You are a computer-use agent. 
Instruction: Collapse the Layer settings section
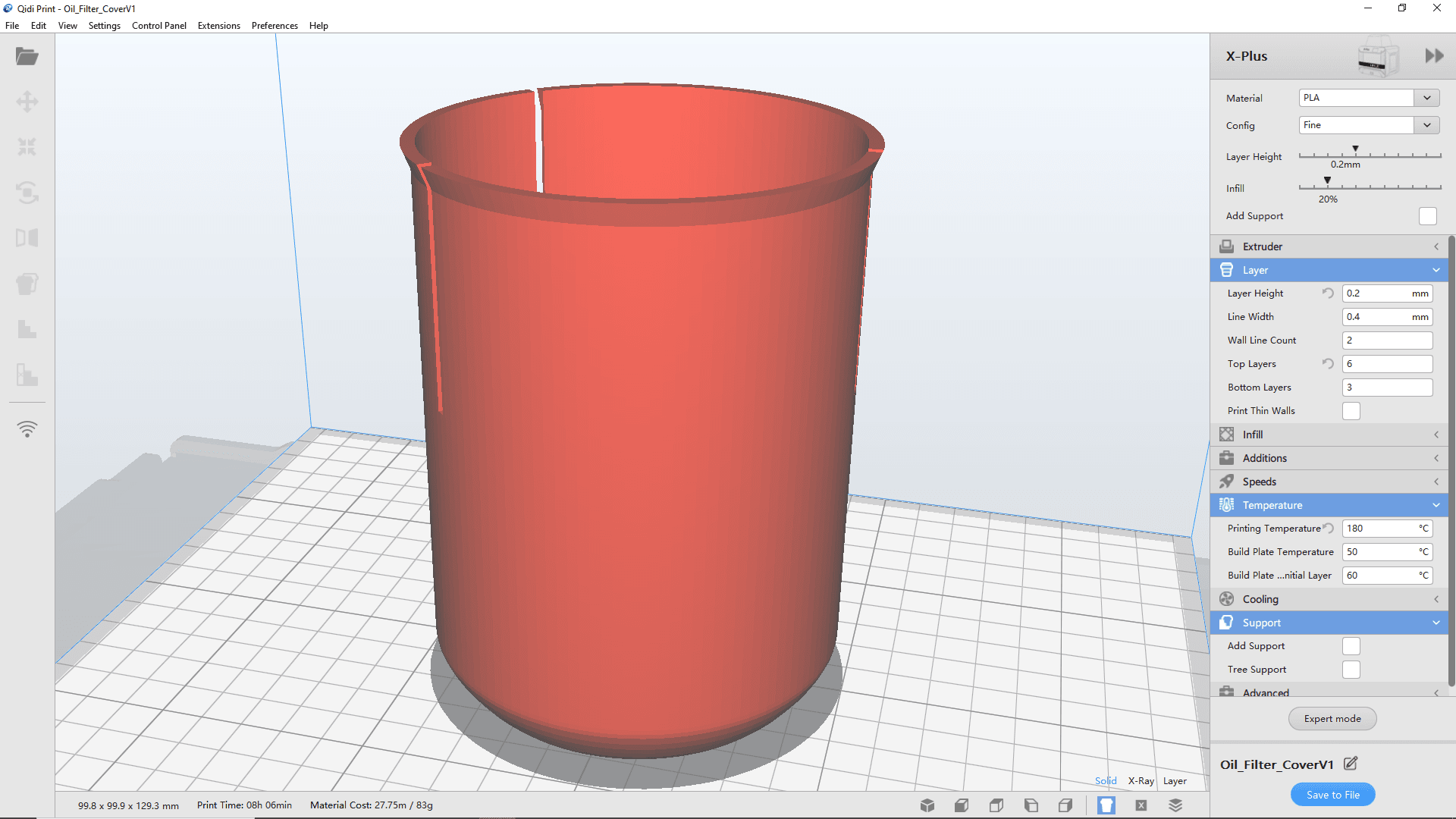click(x=1329, y=270)
